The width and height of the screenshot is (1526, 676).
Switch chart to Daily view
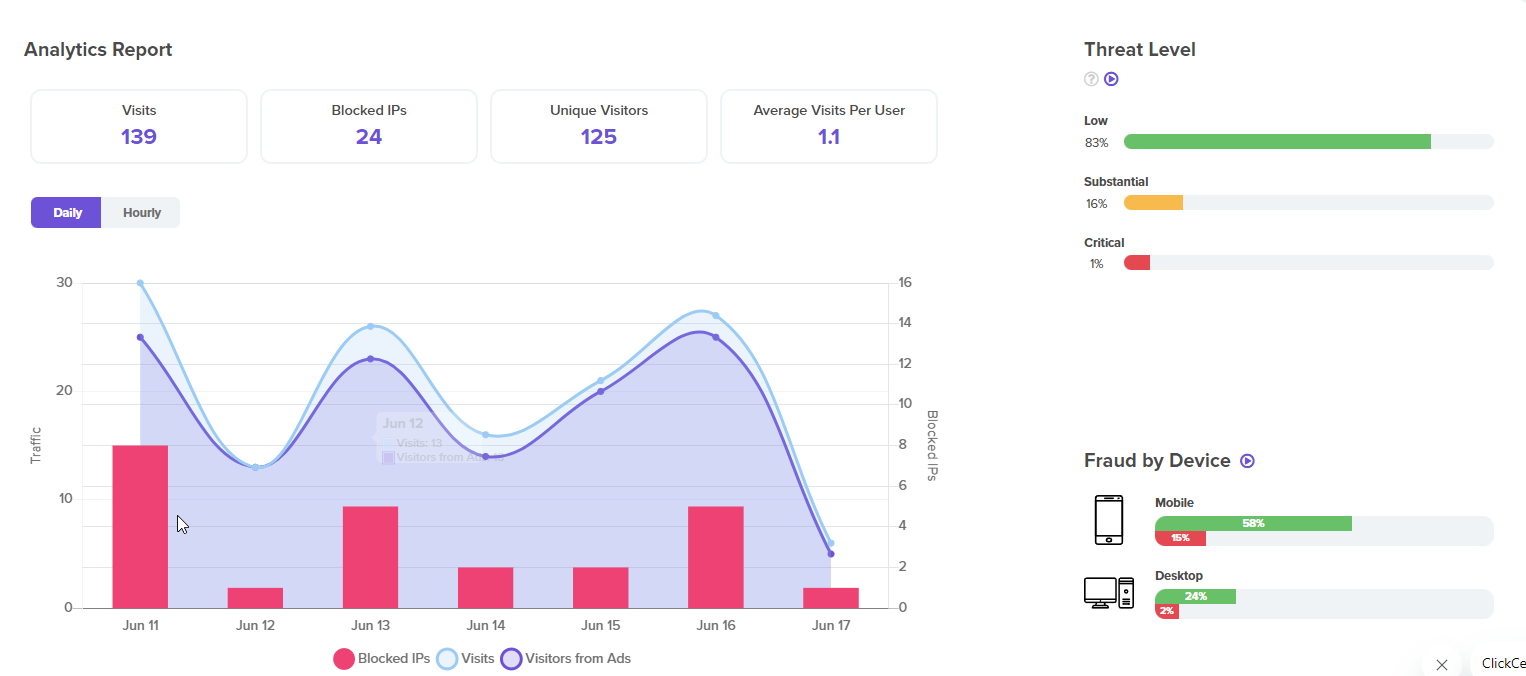66,212
